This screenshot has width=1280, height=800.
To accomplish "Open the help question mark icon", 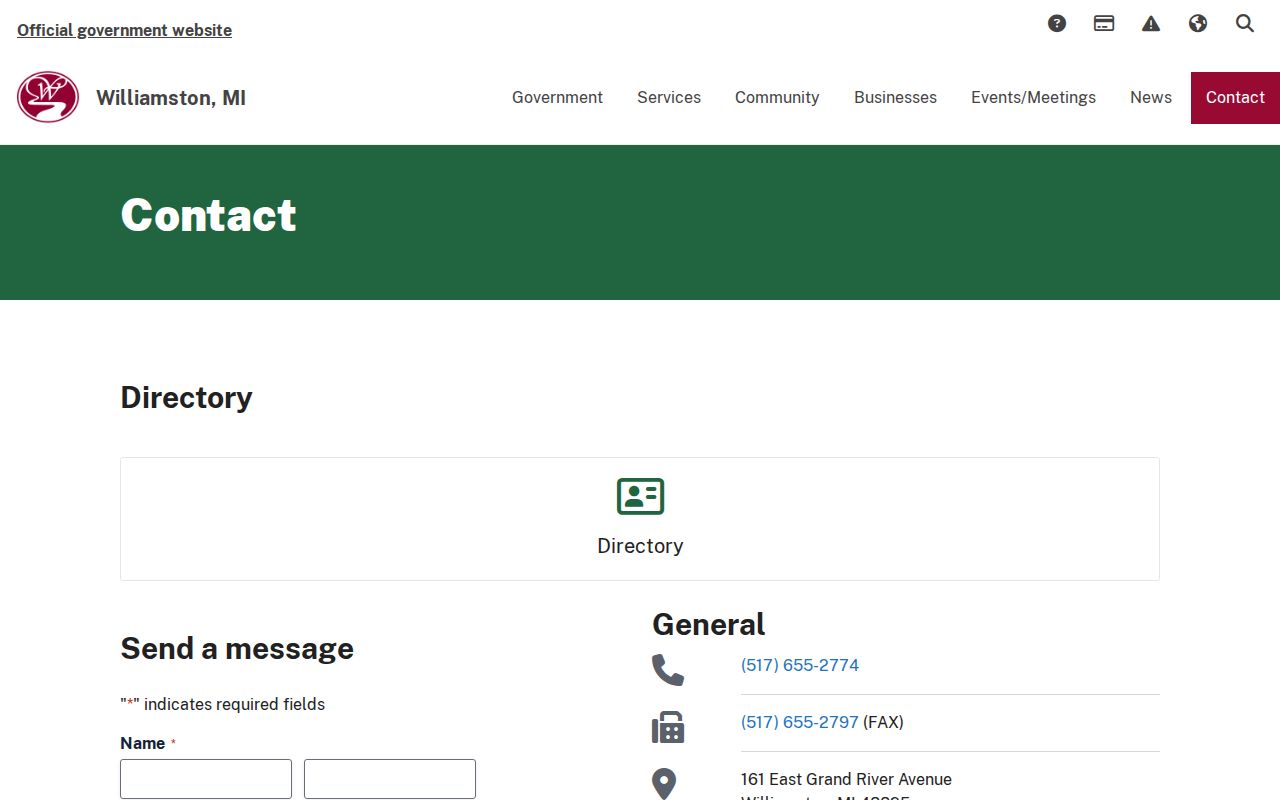I will coord(1057,23).
